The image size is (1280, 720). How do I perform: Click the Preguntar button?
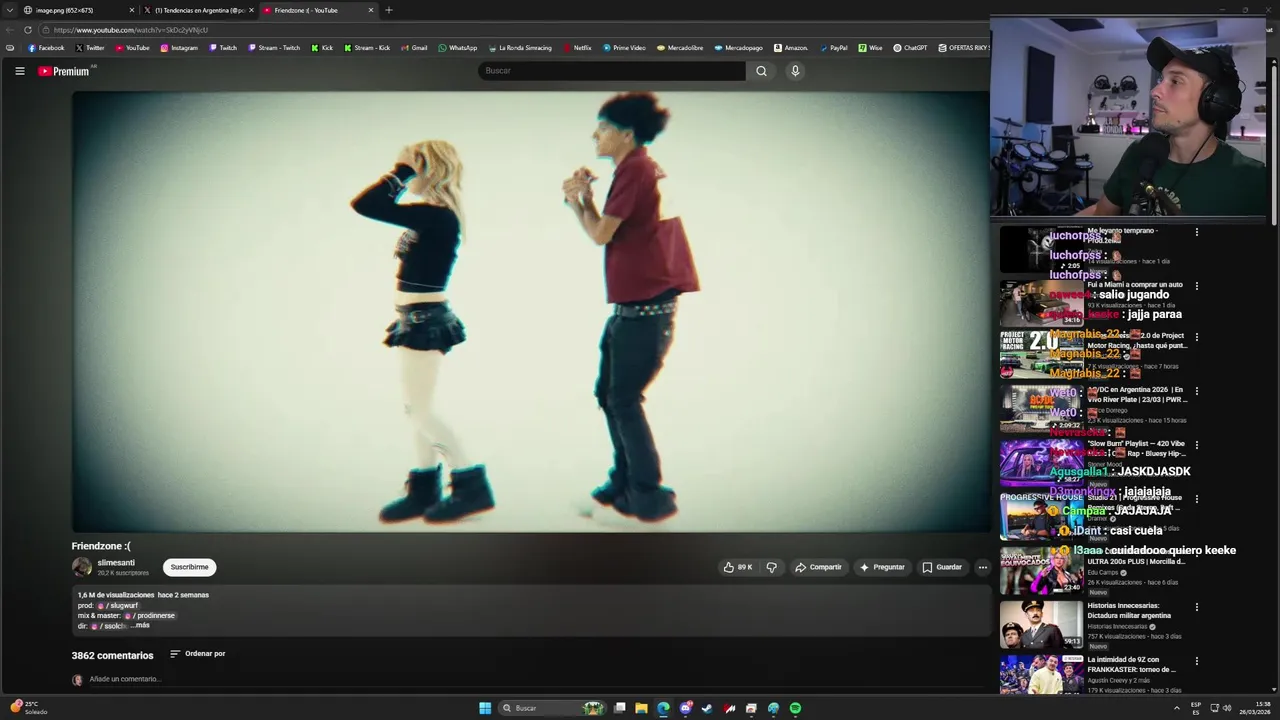[882, 567]
